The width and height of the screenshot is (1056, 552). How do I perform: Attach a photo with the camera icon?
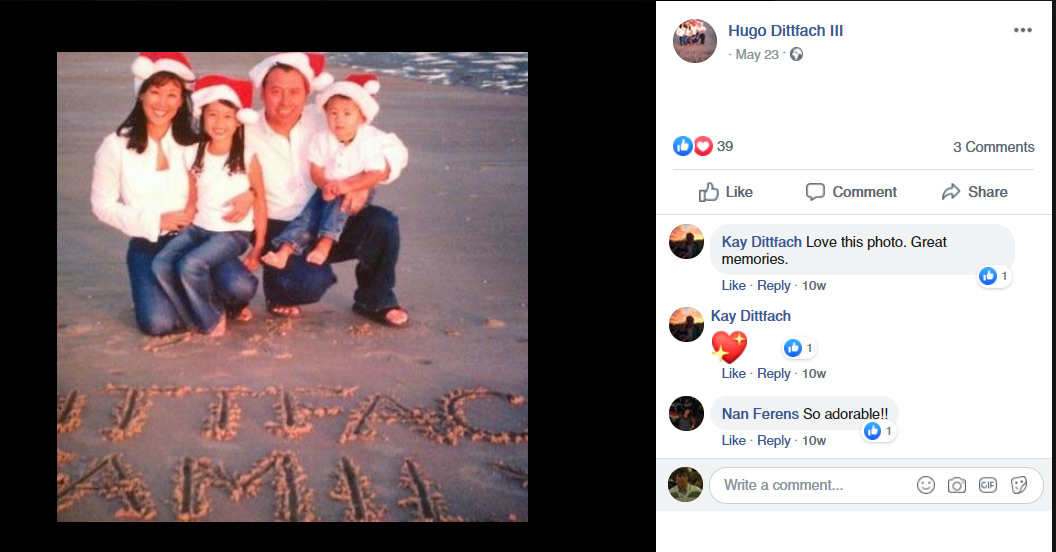pos(957,485)
